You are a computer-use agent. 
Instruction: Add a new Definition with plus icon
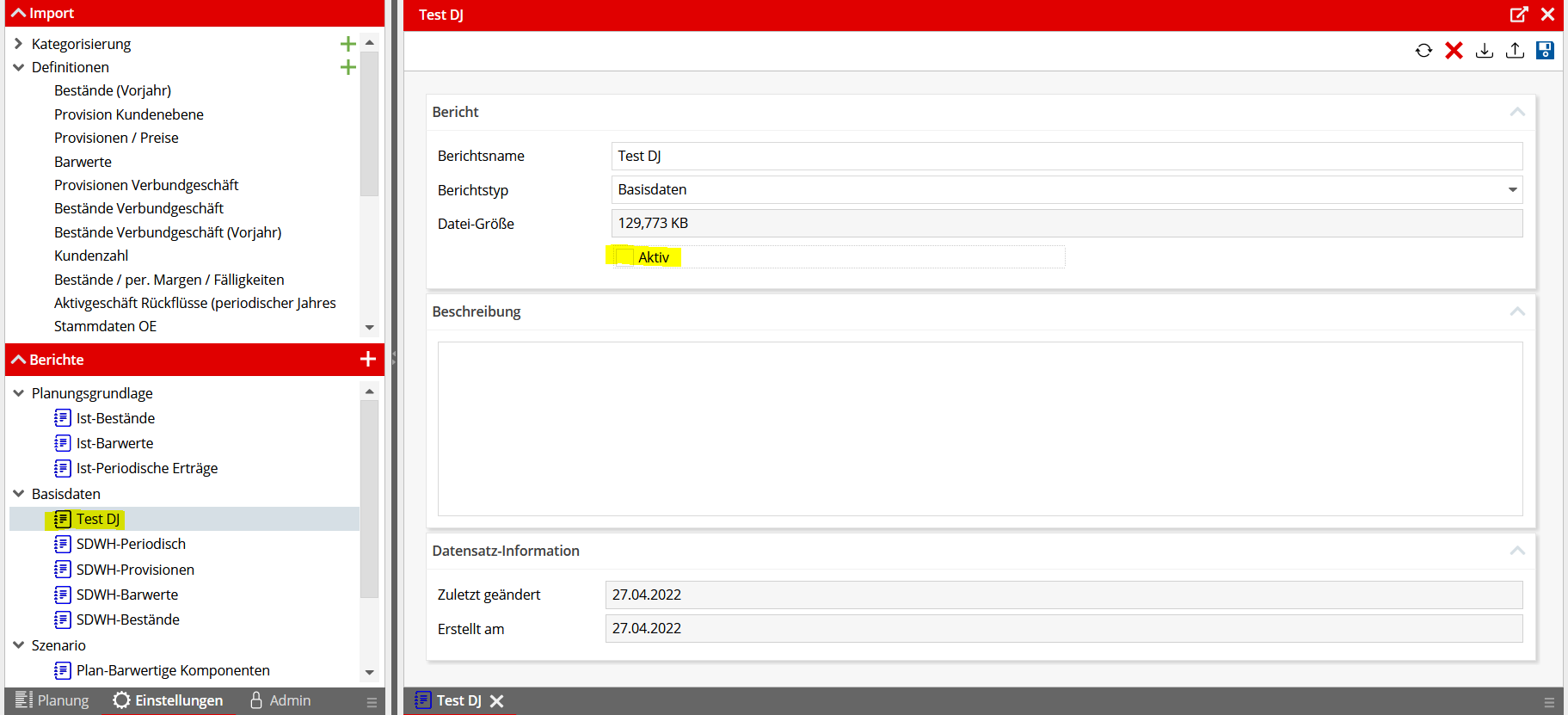[348, 67]
